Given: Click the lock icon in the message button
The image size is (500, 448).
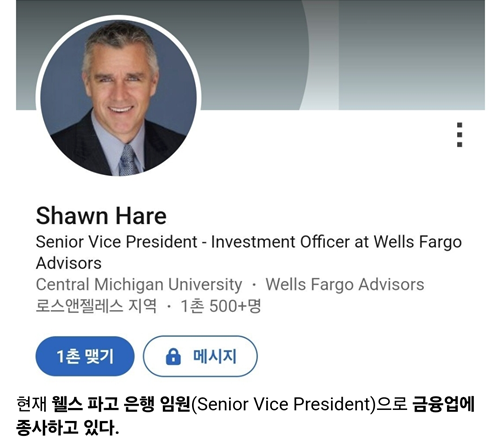Looking at the screenshot, I should click(173, 357).
